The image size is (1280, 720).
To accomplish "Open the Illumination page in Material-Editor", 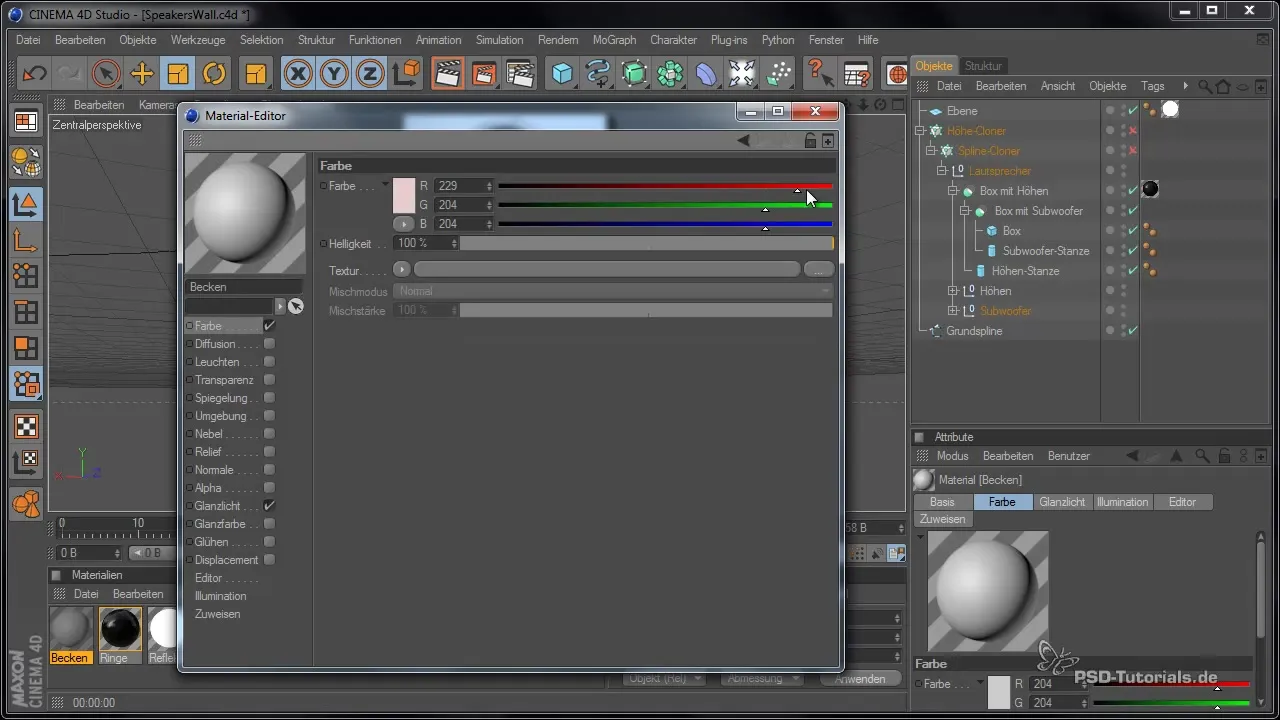I will click(220, 596).
